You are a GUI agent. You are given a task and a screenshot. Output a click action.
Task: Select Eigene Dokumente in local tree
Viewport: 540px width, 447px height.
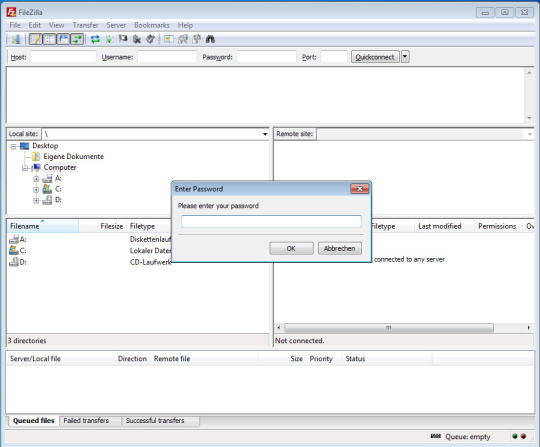coord(73,156)
